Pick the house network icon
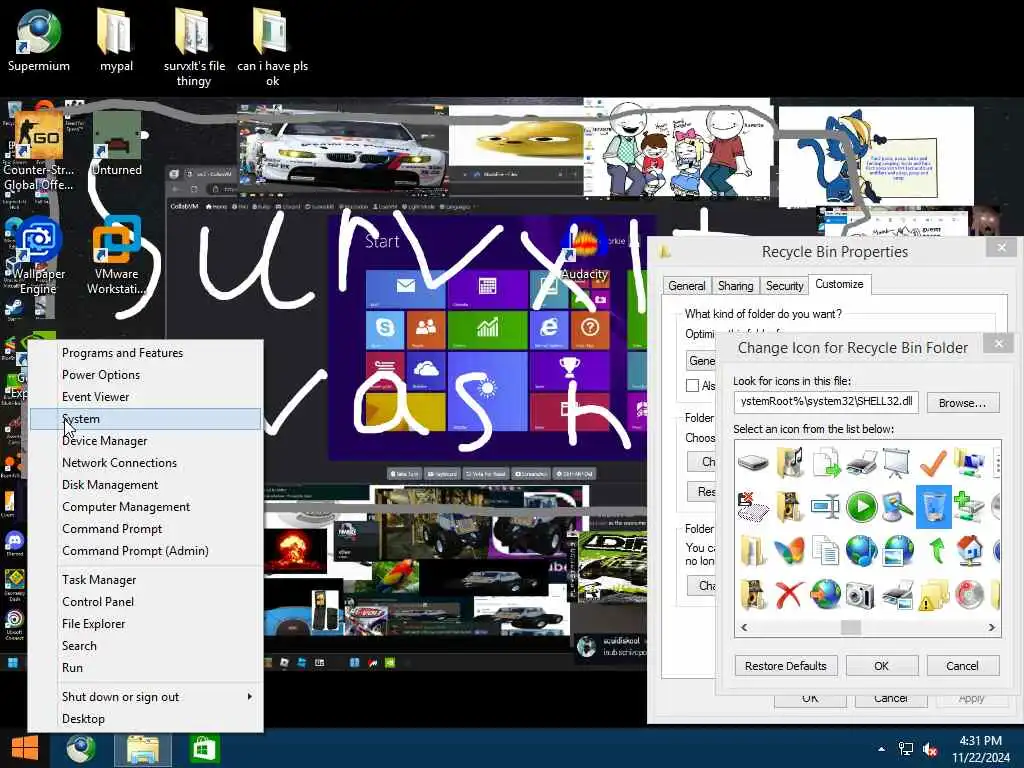The image size is (1024, 768). pos(969,550)
